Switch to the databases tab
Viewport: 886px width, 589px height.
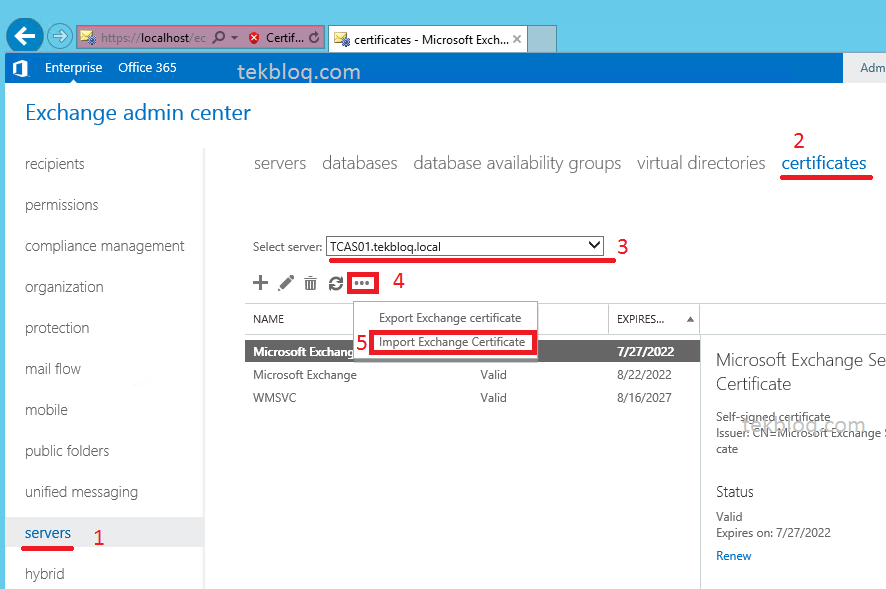pyautogui.click(x=359, y=163)
